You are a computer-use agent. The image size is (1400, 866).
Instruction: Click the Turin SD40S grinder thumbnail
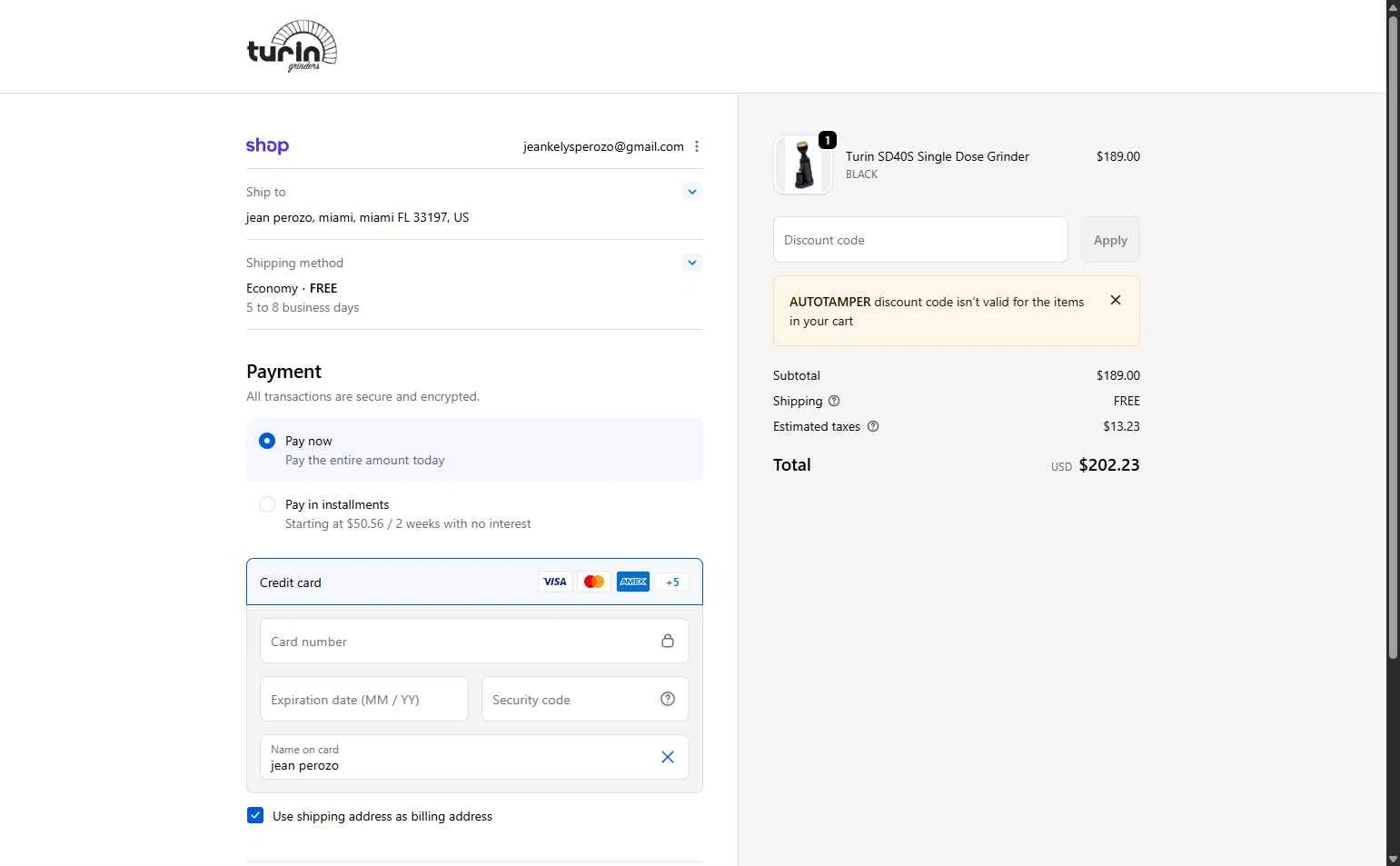[802, 164]
